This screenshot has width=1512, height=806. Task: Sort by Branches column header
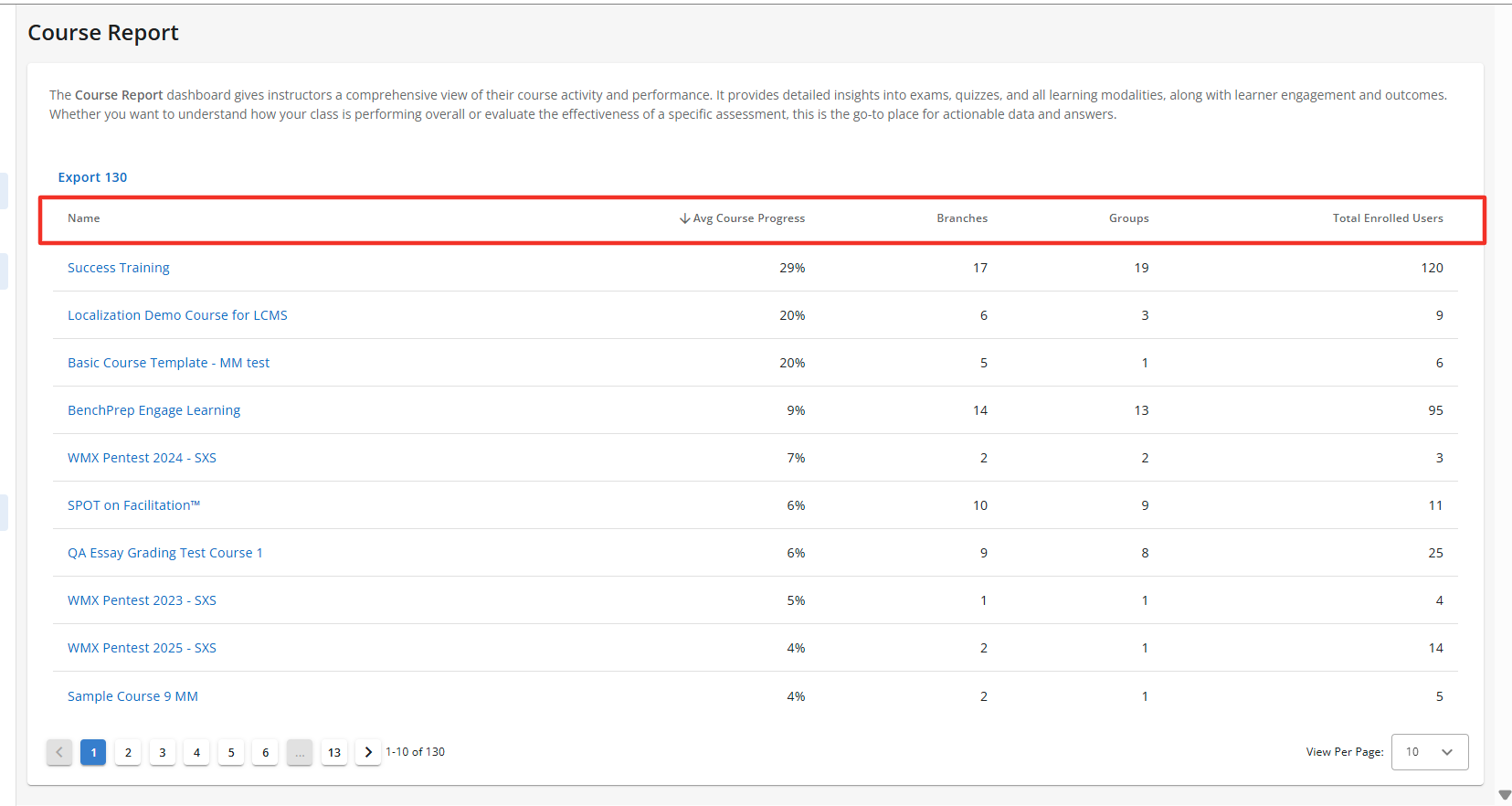961,218
